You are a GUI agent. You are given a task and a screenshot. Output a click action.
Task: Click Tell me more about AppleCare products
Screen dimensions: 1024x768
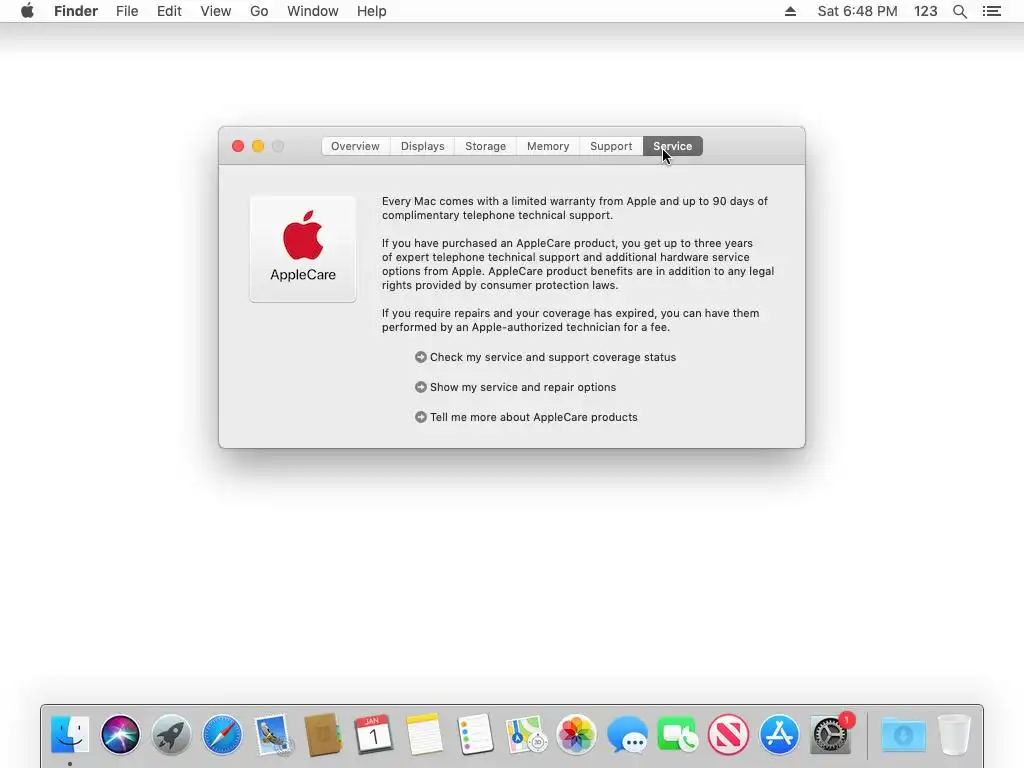pos(534,417)
